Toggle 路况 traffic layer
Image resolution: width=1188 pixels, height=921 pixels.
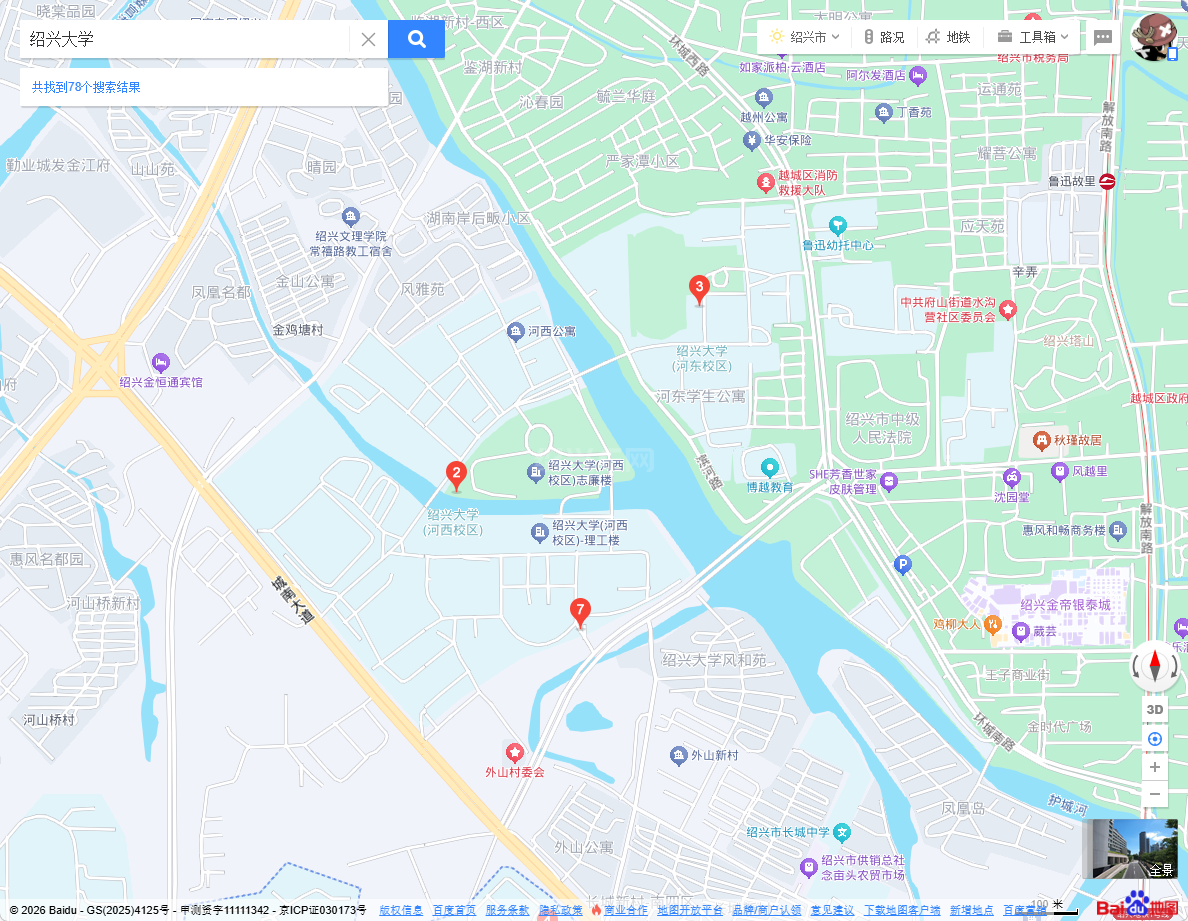884,37
